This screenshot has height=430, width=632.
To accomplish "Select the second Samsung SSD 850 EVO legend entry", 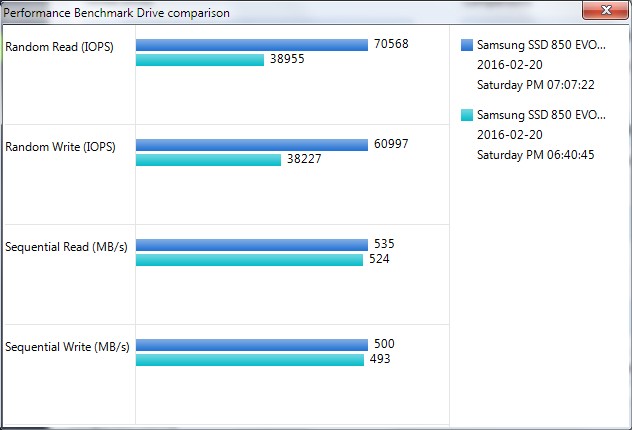I will click(x=541, y=115).
